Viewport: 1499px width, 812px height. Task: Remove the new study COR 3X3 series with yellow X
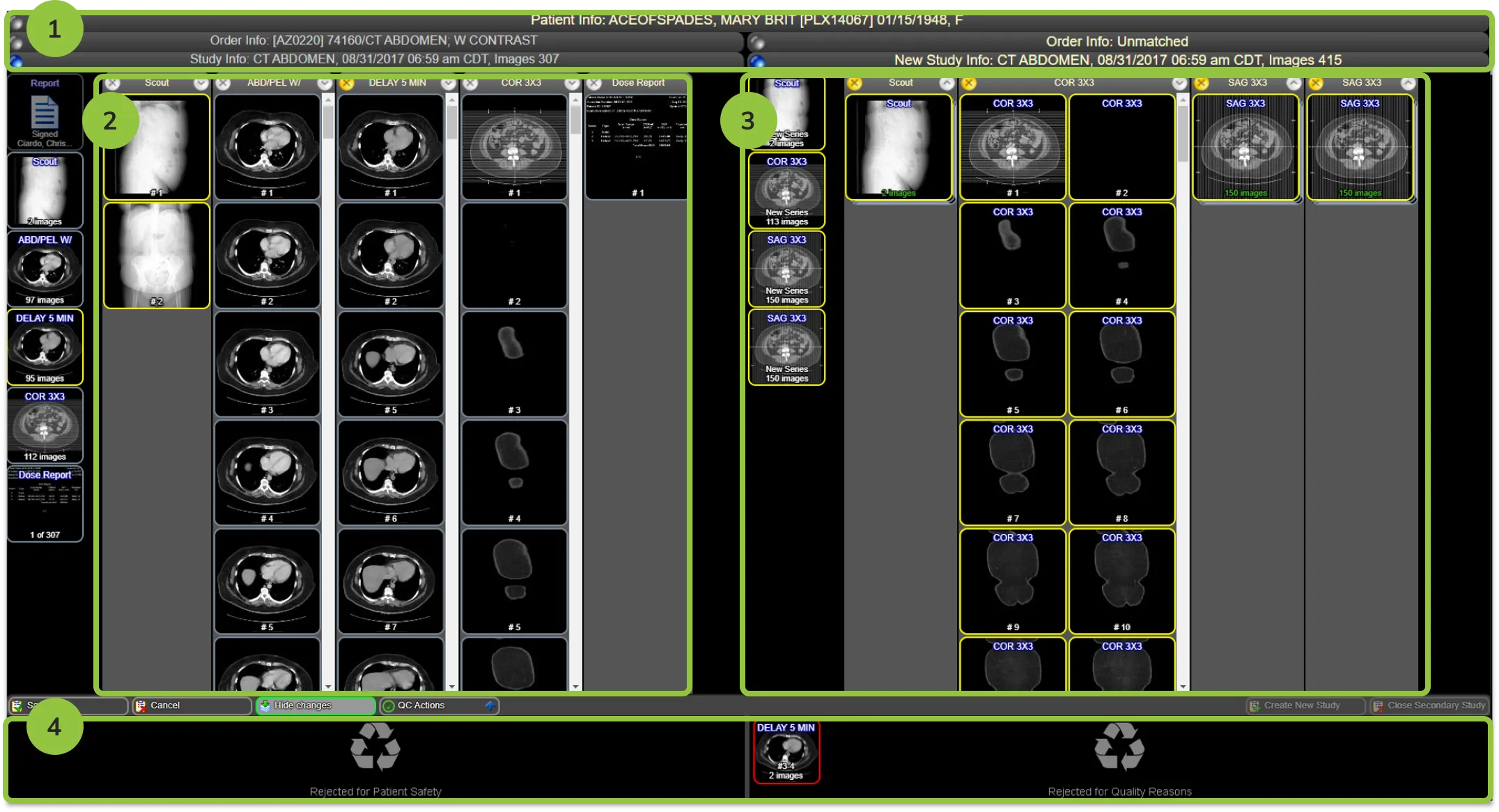click(x=969, y=84)
